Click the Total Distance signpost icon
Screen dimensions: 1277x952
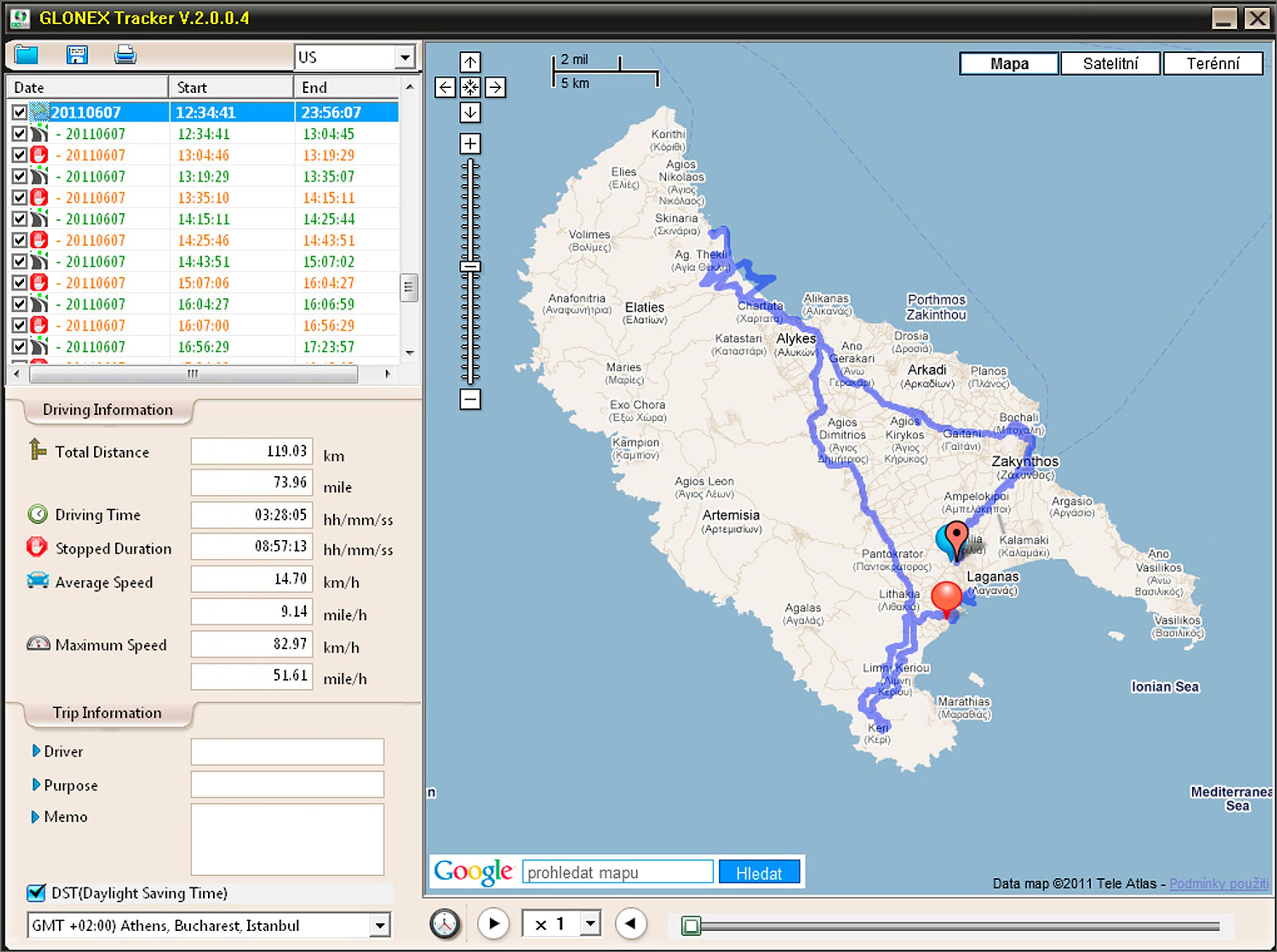coord(38,449)
